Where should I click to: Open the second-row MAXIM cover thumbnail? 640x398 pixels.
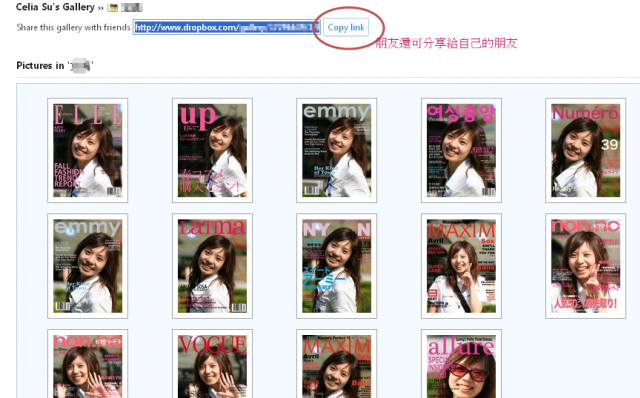[x=461, y=266]
